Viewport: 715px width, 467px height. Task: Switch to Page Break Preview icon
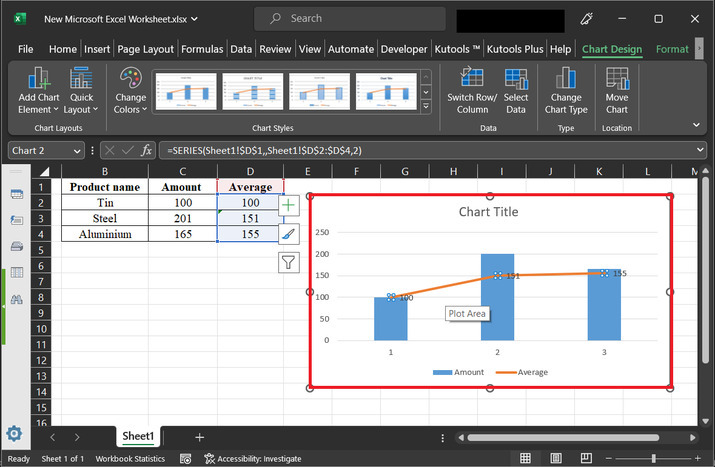pyautogui.click(x=586, y=458)
